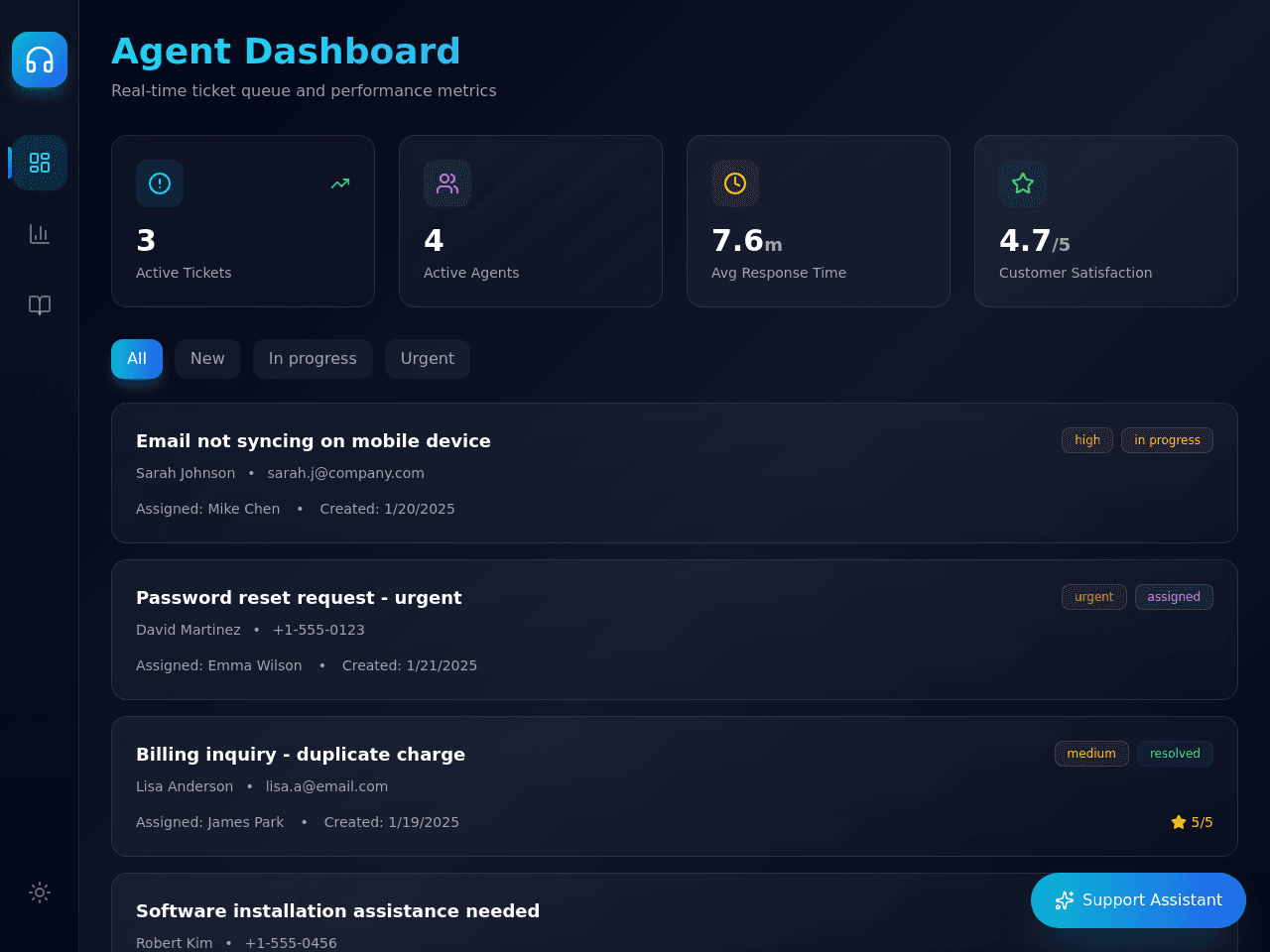Select the New filter tab
This screenshot has width=1270, height=952.
click(x=207, y=359)
